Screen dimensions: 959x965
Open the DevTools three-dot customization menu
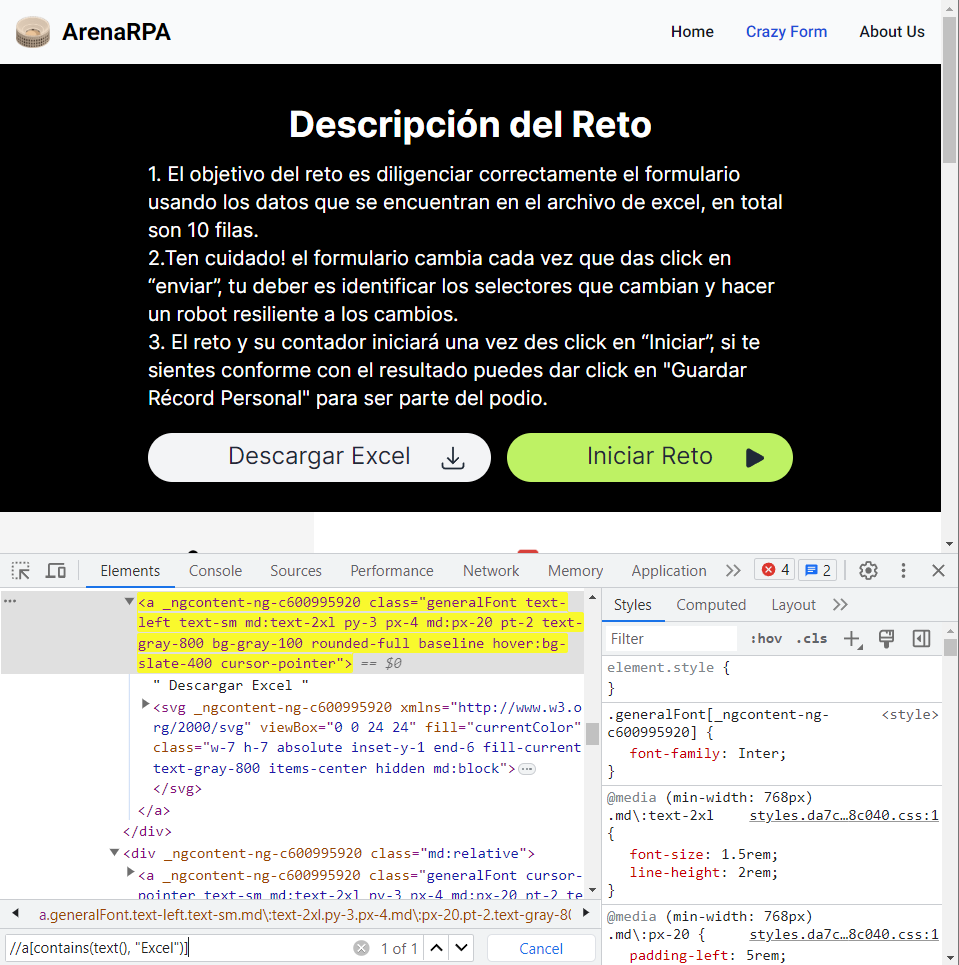903,570
